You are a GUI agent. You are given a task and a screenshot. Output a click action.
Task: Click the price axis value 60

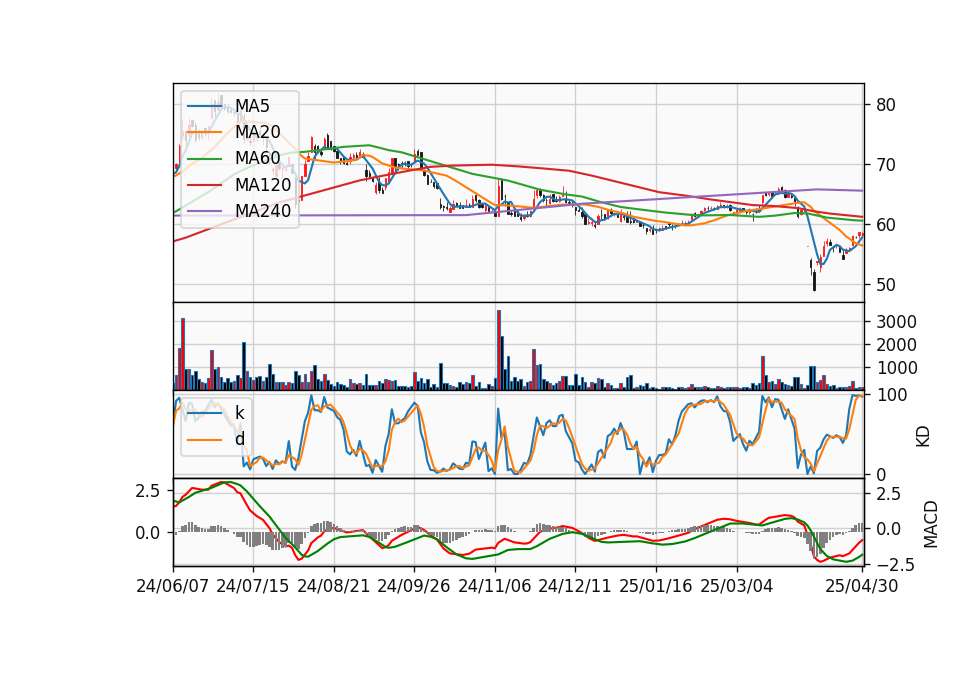886,225
